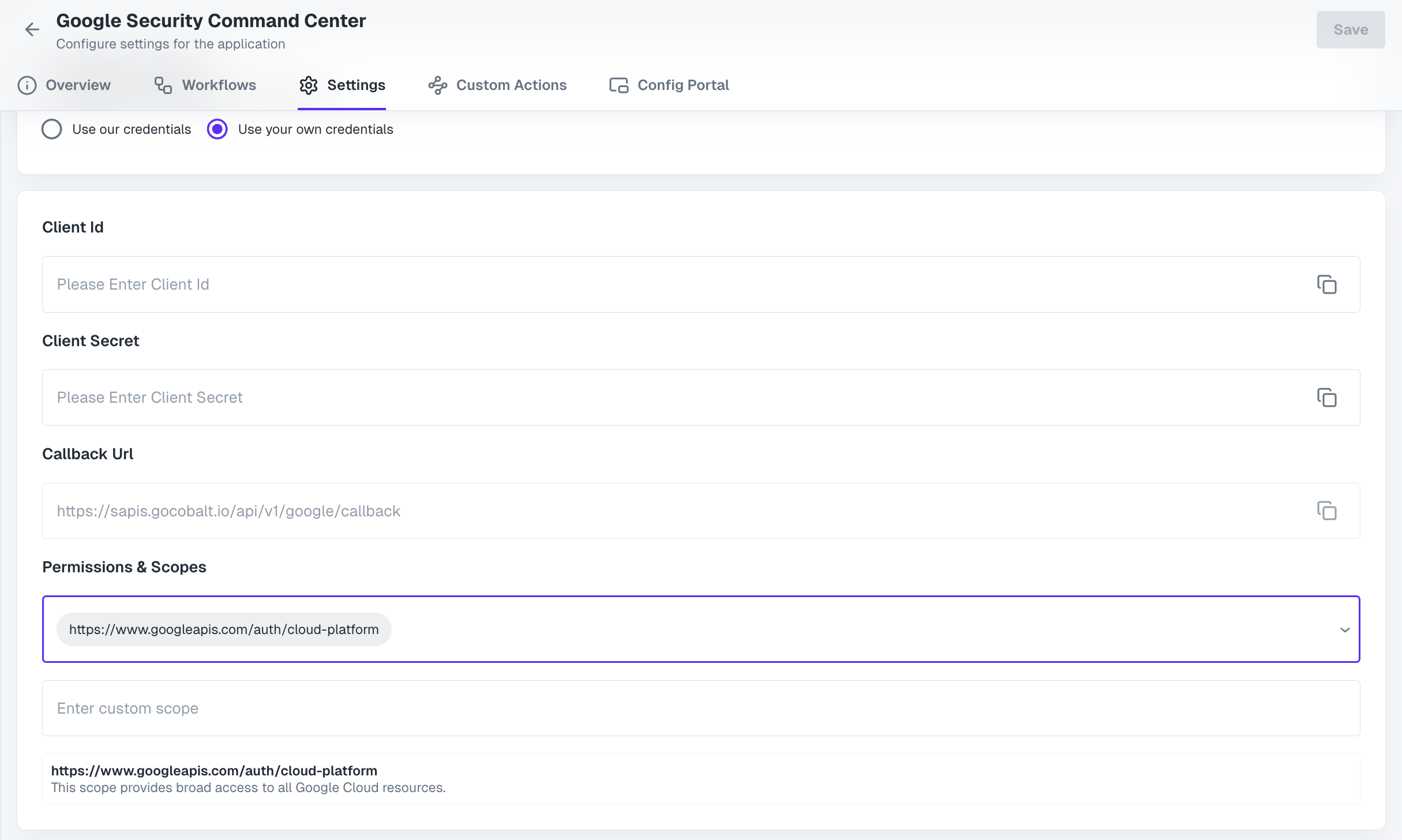Copy the Client Id value

pos(1328,284)
